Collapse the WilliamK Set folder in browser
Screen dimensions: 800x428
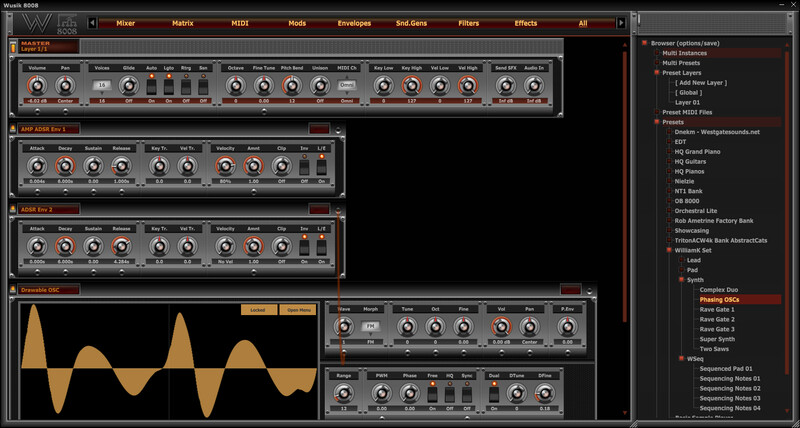coord(669,250)
